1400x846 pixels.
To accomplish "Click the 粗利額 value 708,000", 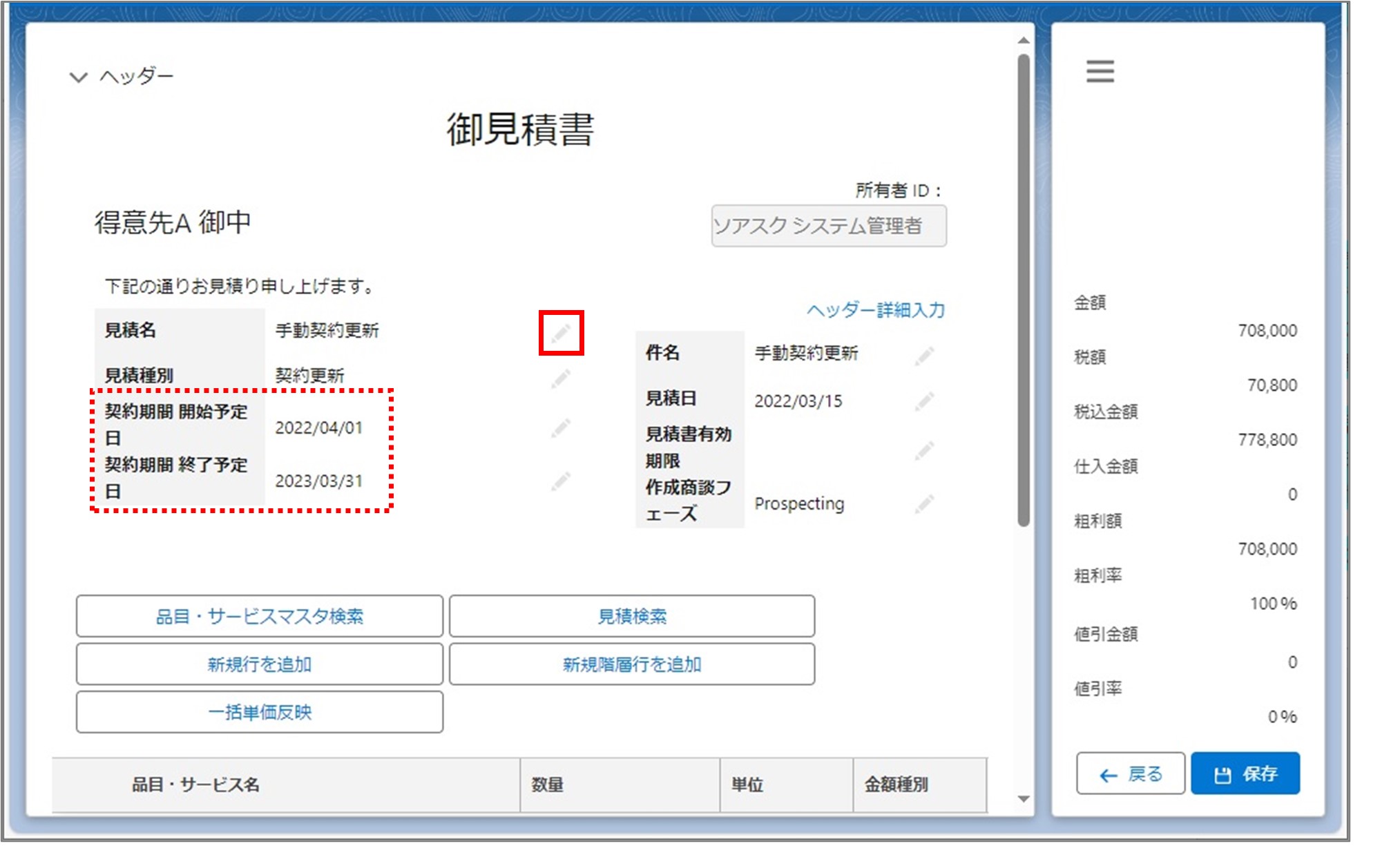I will pyautogui.click(x=1267, y=549).
